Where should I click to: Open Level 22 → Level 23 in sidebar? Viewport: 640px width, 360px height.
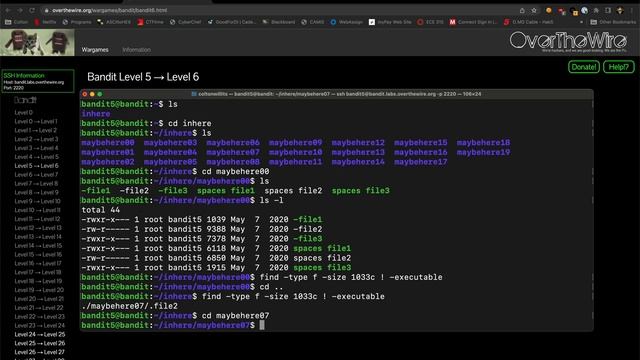(39, 316)
